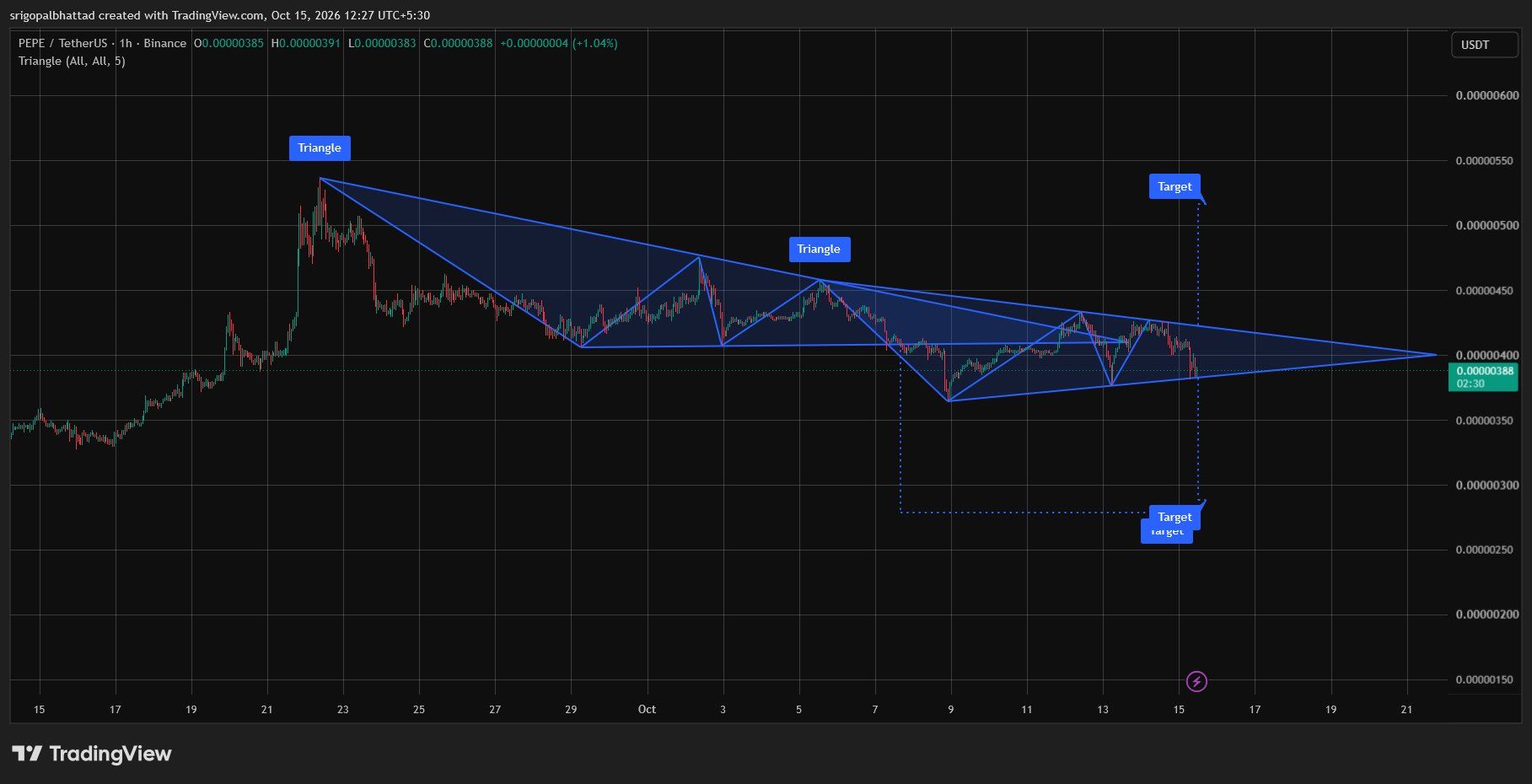Image resolution: width=1532 pixels, height=784 pixels.
Task: Click the 0.00000200 price axis label
Action: click(1487, 614)
